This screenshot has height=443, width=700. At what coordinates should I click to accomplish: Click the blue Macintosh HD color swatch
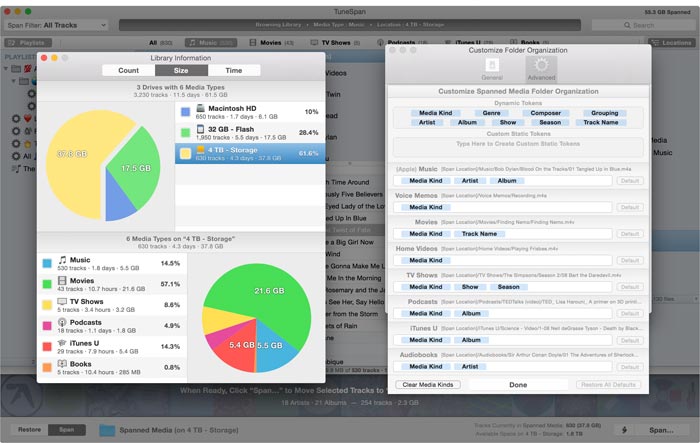[185, 112]
